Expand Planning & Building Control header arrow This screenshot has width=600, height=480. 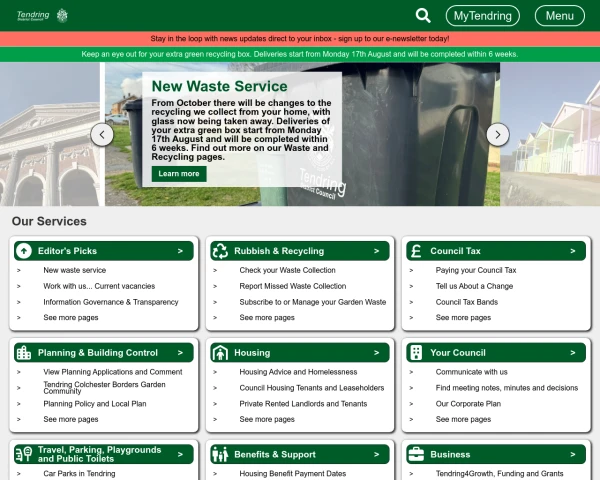[x=180, y=353]
